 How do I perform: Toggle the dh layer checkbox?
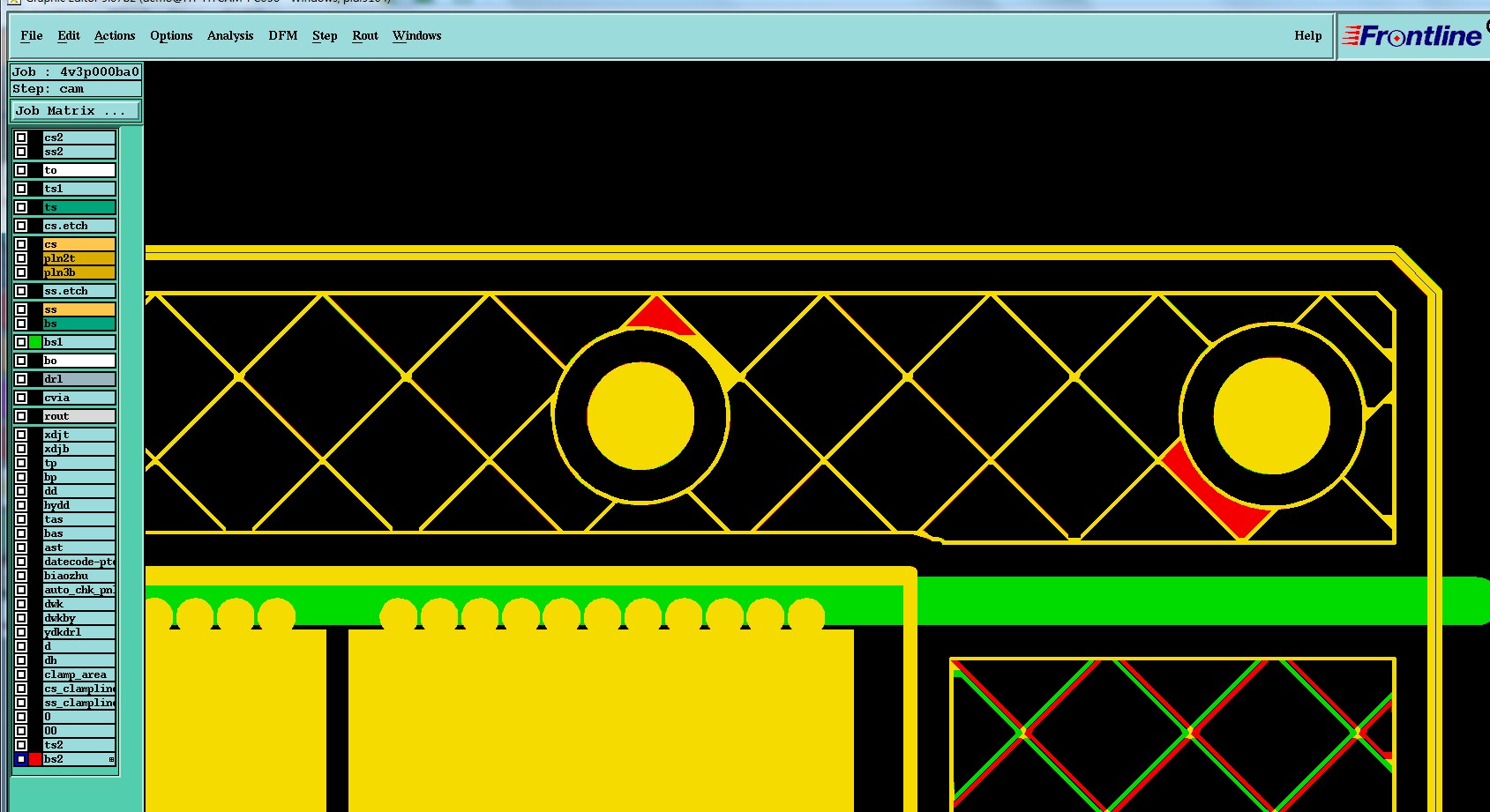[21, 660]
